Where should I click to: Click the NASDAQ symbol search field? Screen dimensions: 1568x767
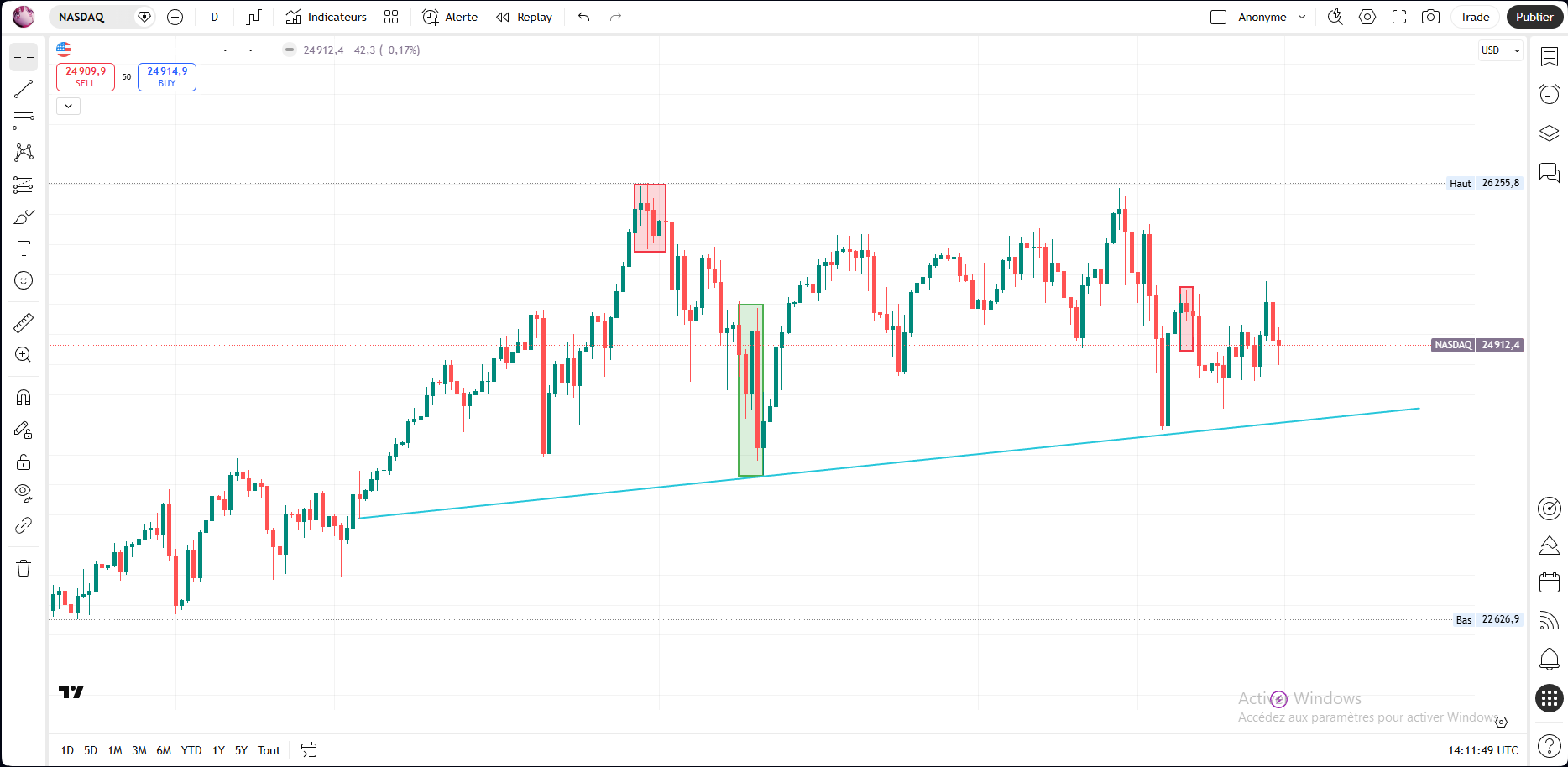[x=92, y=17]
